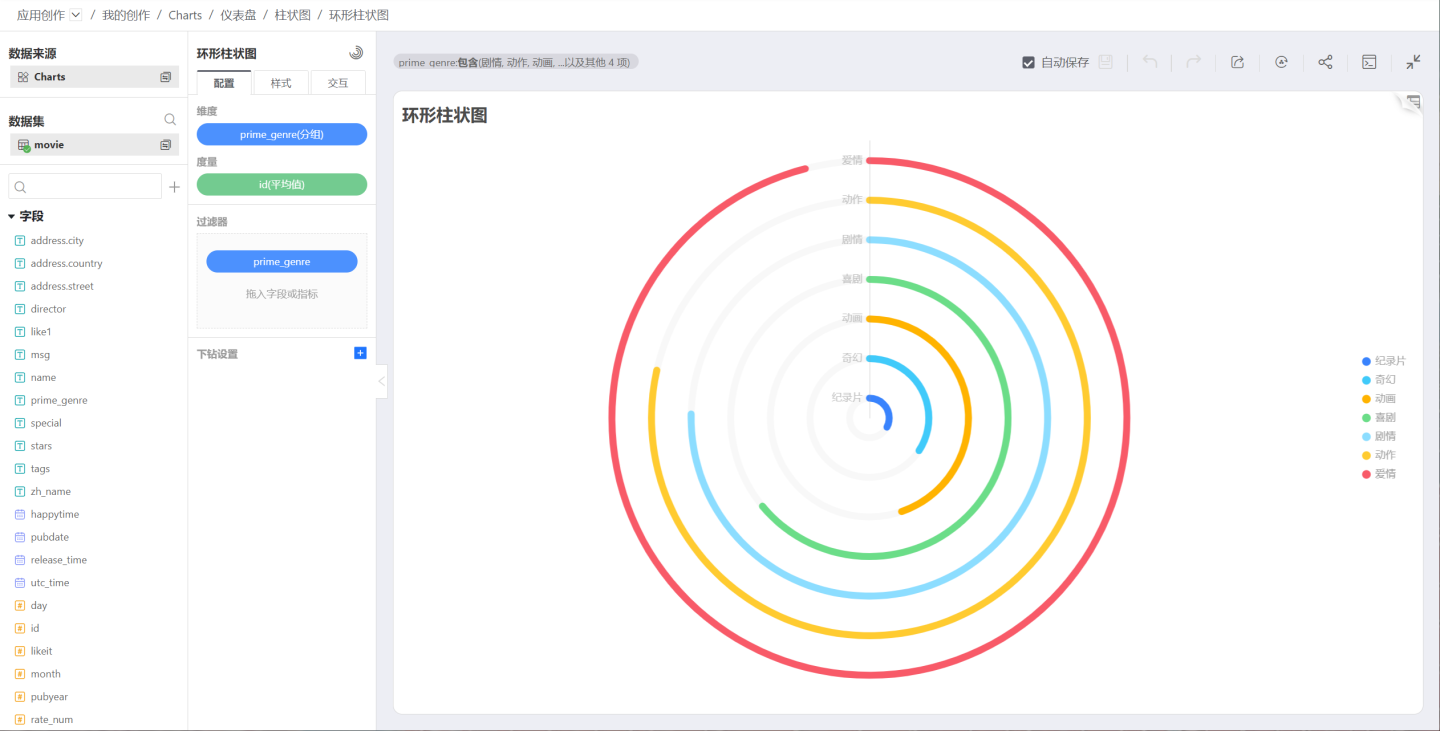
Task: Click the export icon in top toolbar
Action: (x=1237, y=62)
